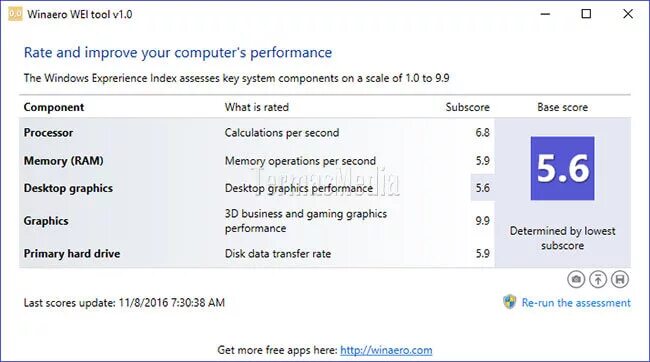Select the Memory (RAM) component row
Screen dimensions: 650x362
click(257, 160)
